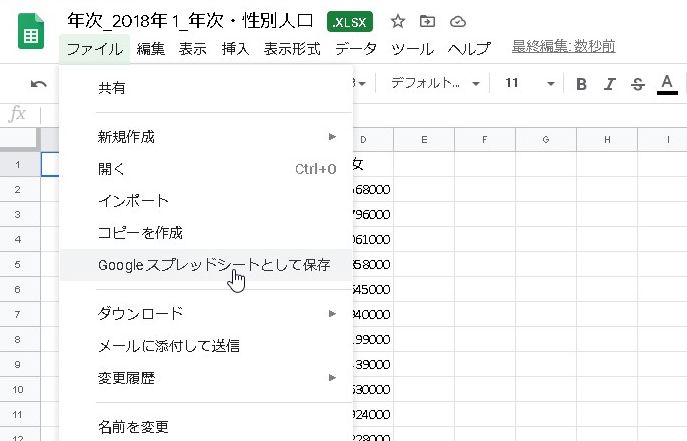Expand the ダウンロード submenu
Viewport: 687px width, 441px height.
216,313
